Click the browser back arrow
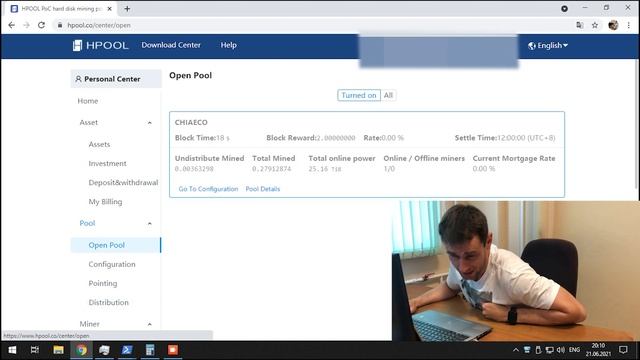The image size is (640, 360). point(11,25)
